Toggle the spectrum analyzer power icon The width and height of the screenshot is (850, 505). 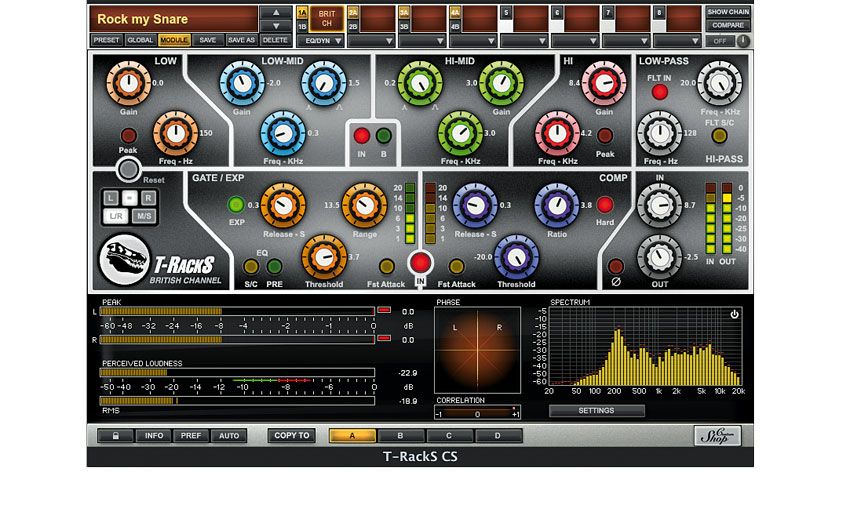pos(734,314)
